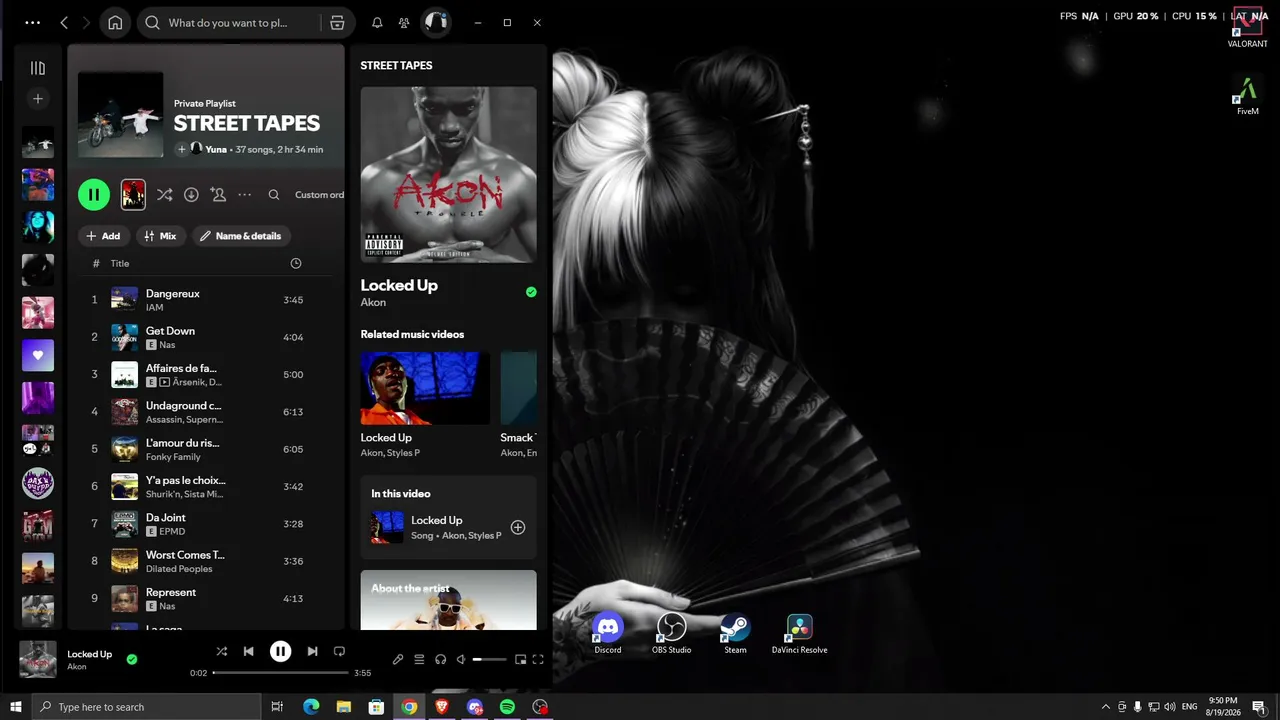This screenshot has height=720, width=1280.
Task: Toggle repeat in the player bar
Action: pyautogui.click(x=339, y=651)
